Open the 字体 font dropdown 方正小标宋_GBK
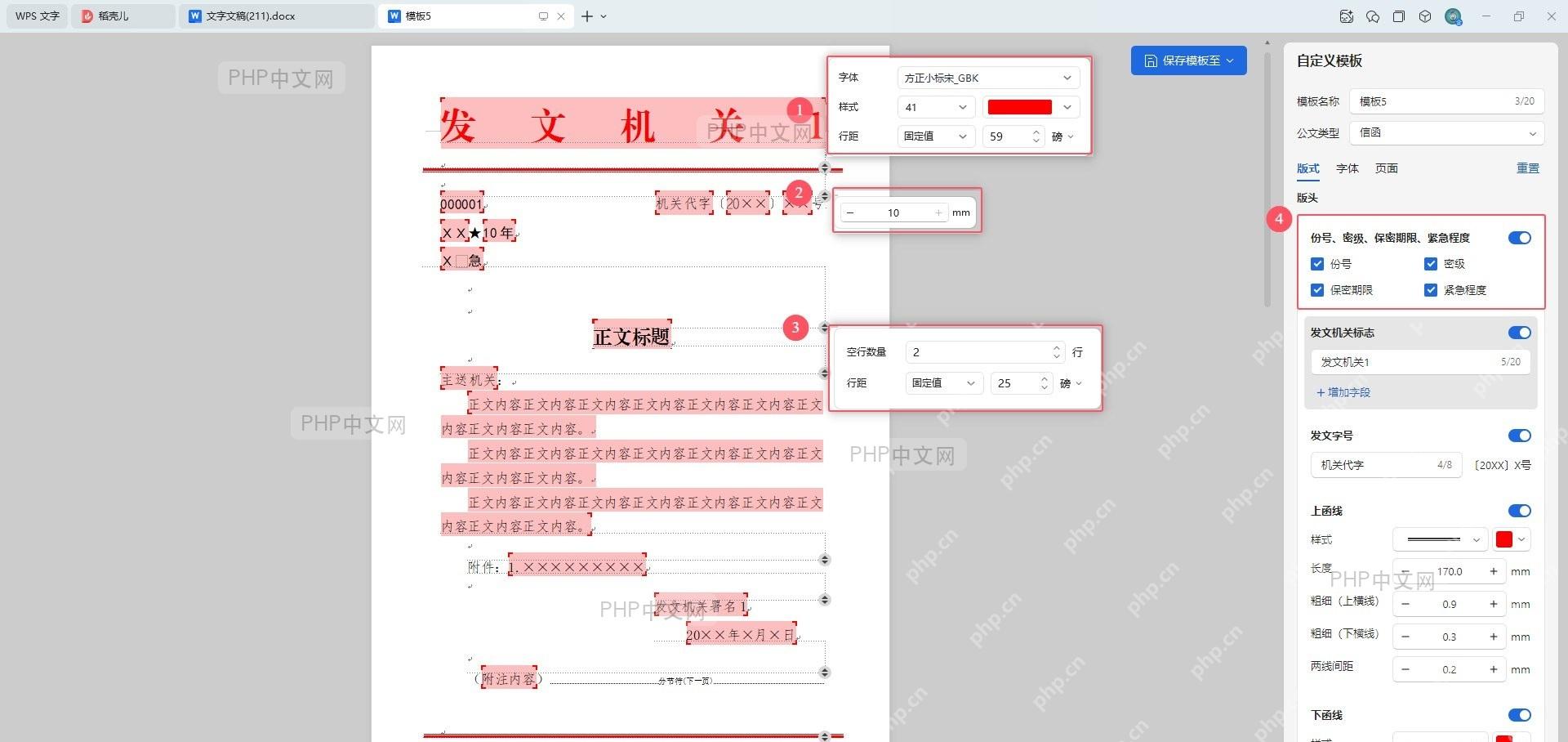Image resolution: width=1568 pixels, height=742 pixels. [988, 78]
